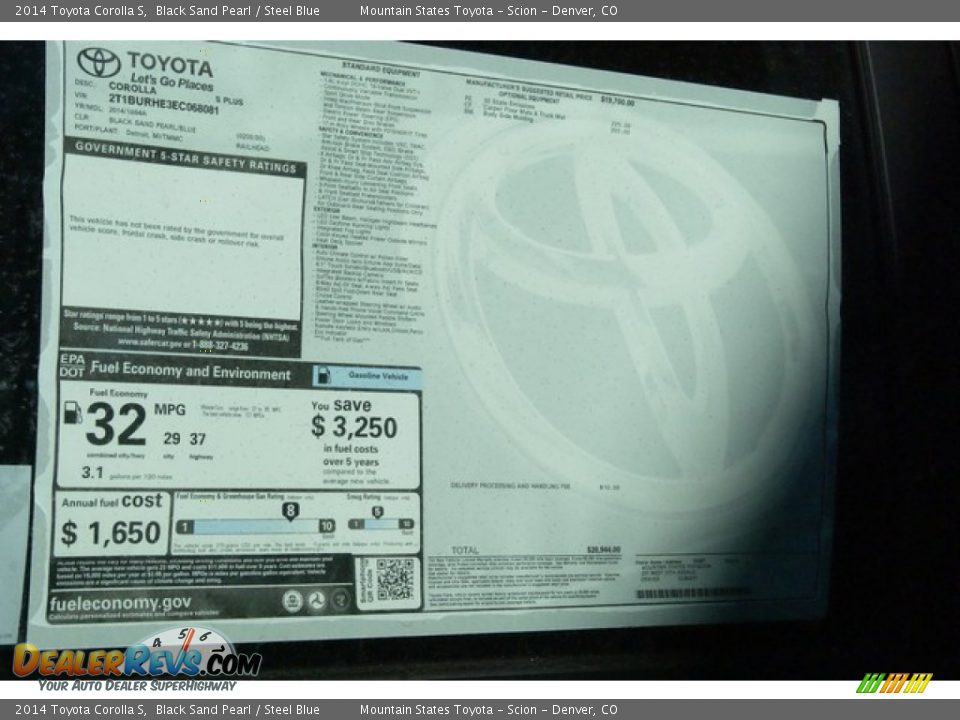
Task: Click the Annual fuel cost $1,650 box
Action: [x=111, y=523]
